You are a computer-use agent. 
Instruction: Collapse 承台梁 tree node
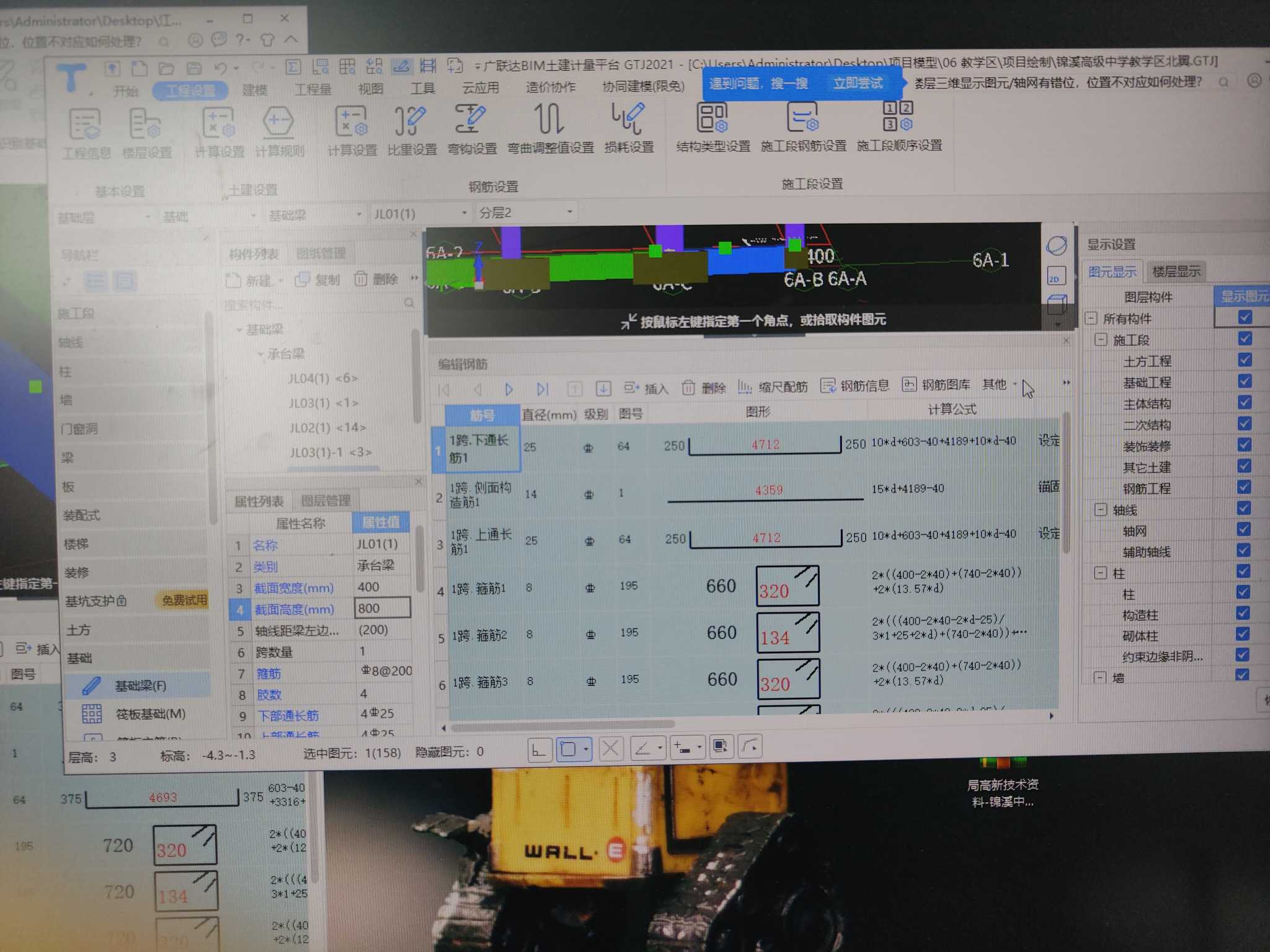pyautogui.click(x=261, y=354)
